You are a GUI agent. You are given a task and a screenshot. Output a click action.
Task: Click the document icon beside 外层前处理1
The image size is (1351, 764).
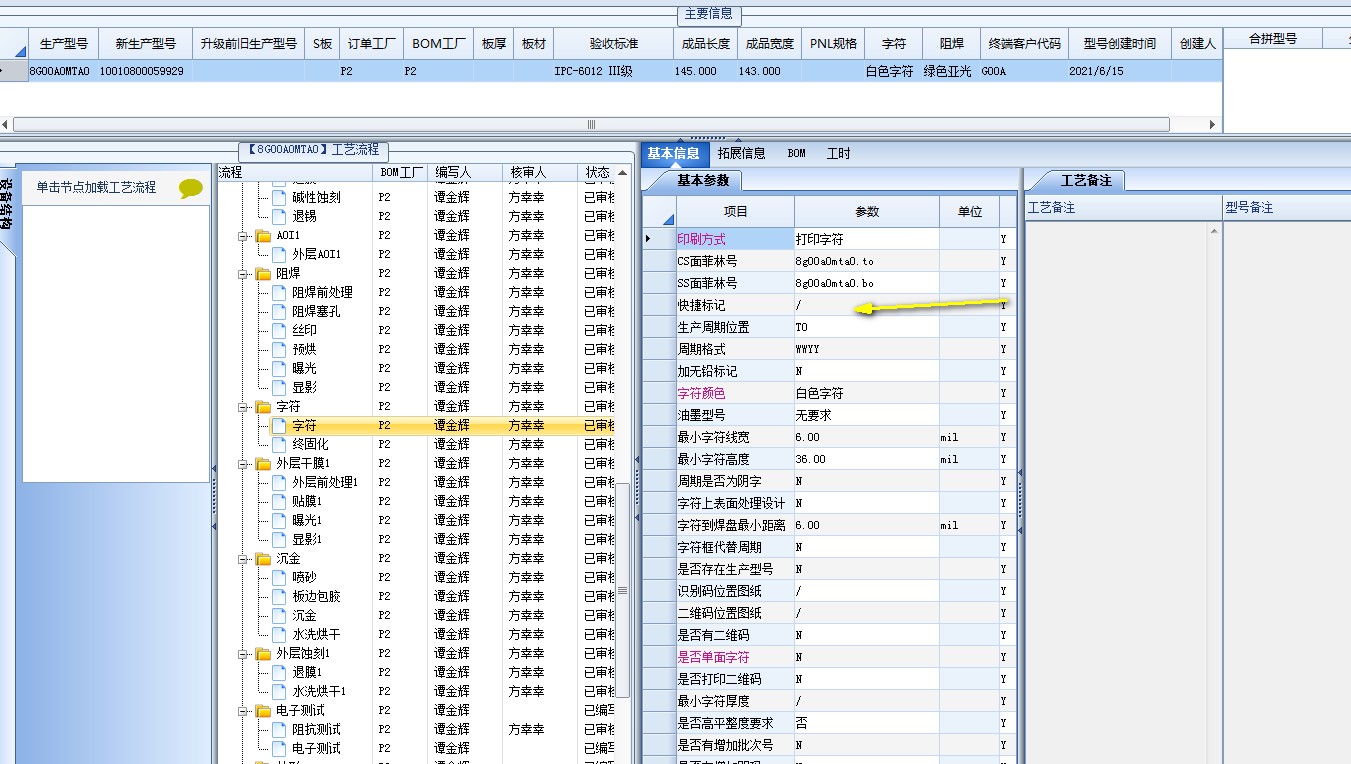279,482
